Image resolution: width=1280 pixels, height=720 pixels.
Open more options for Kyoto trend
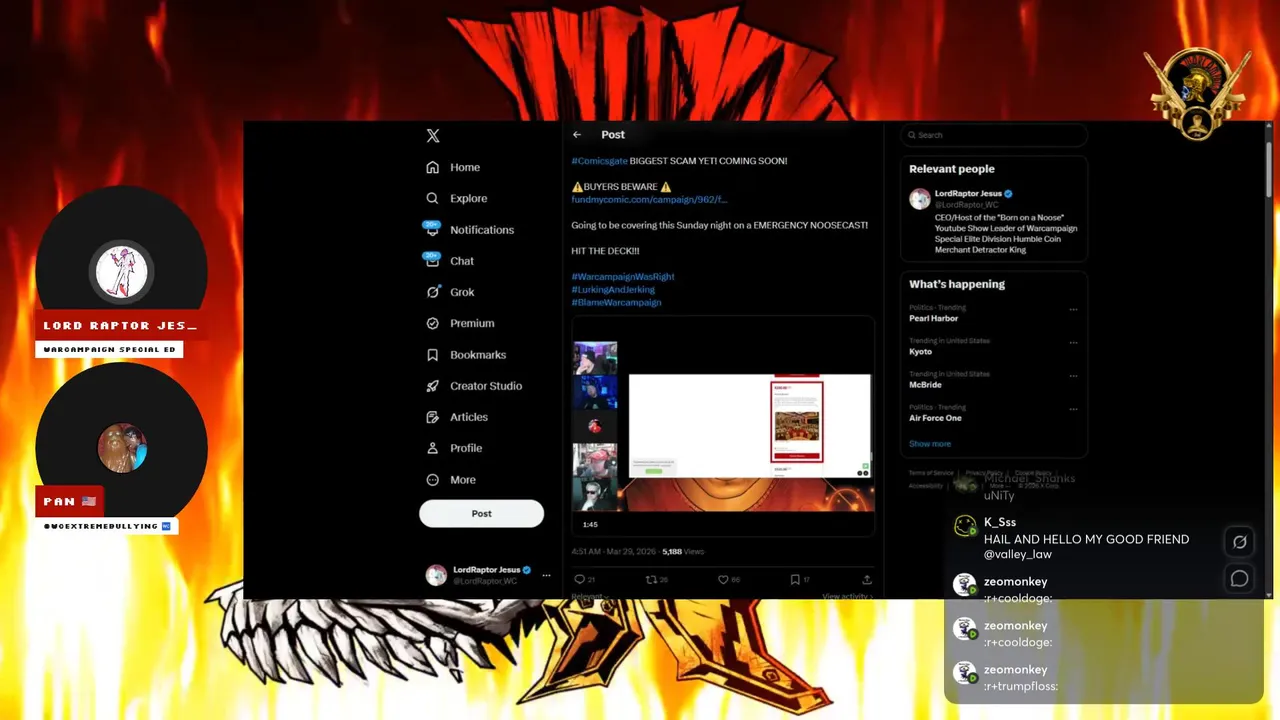coord(1073,342)
